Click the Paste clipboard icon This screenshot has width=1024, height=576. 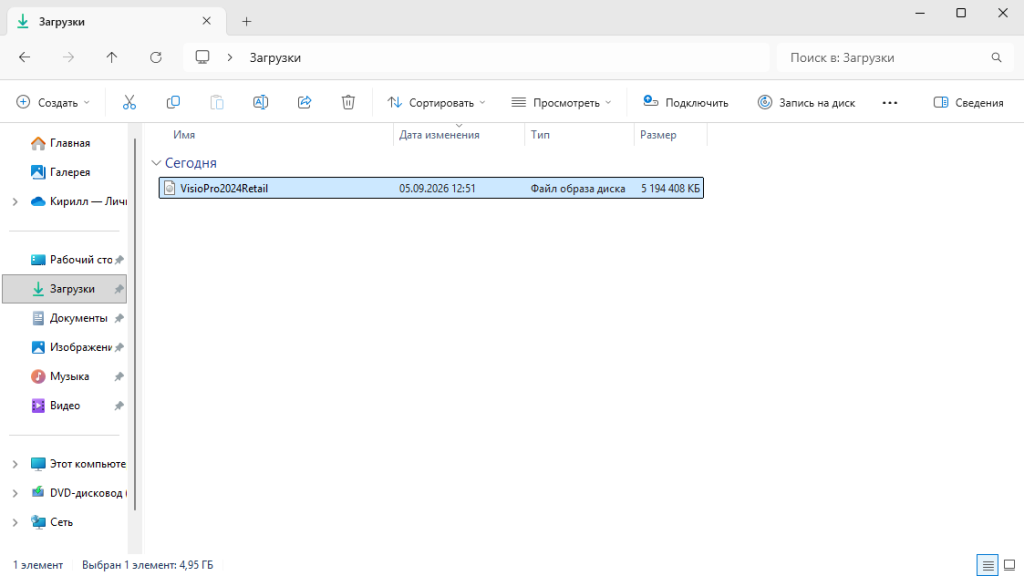click(x=217, y=103)
